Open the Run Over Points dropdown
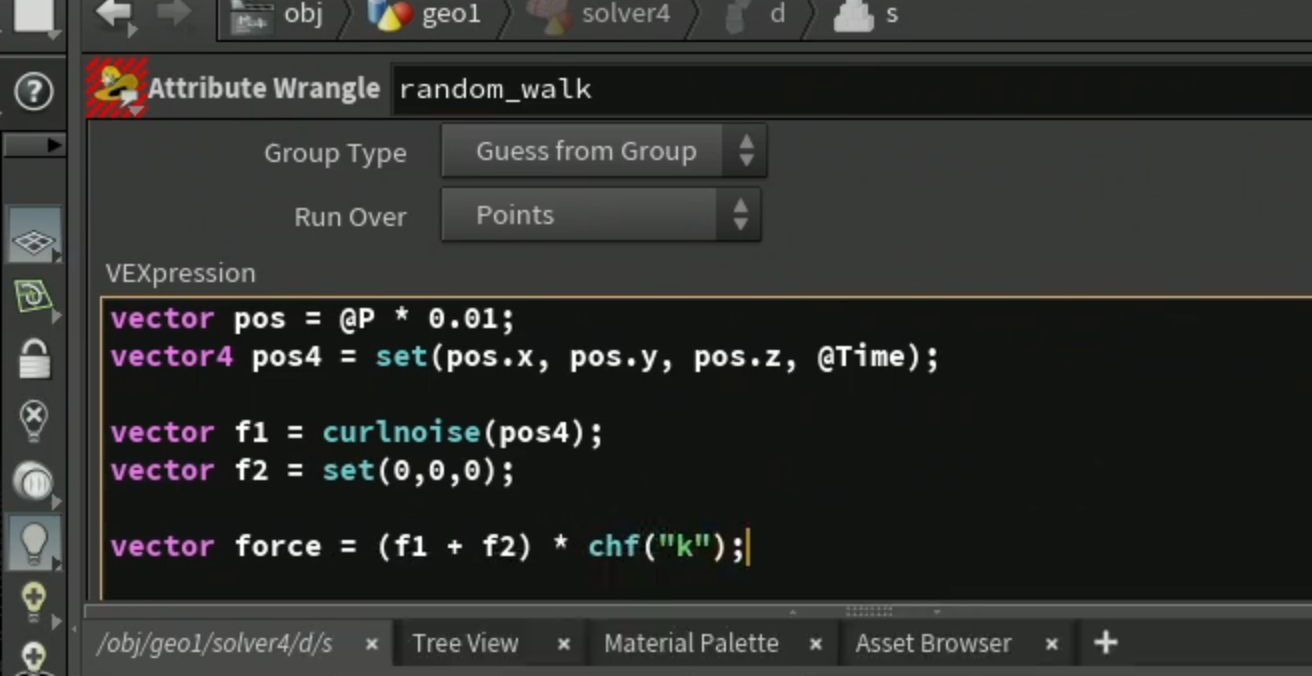This screenshot has width=1312, height=676. 601,215
